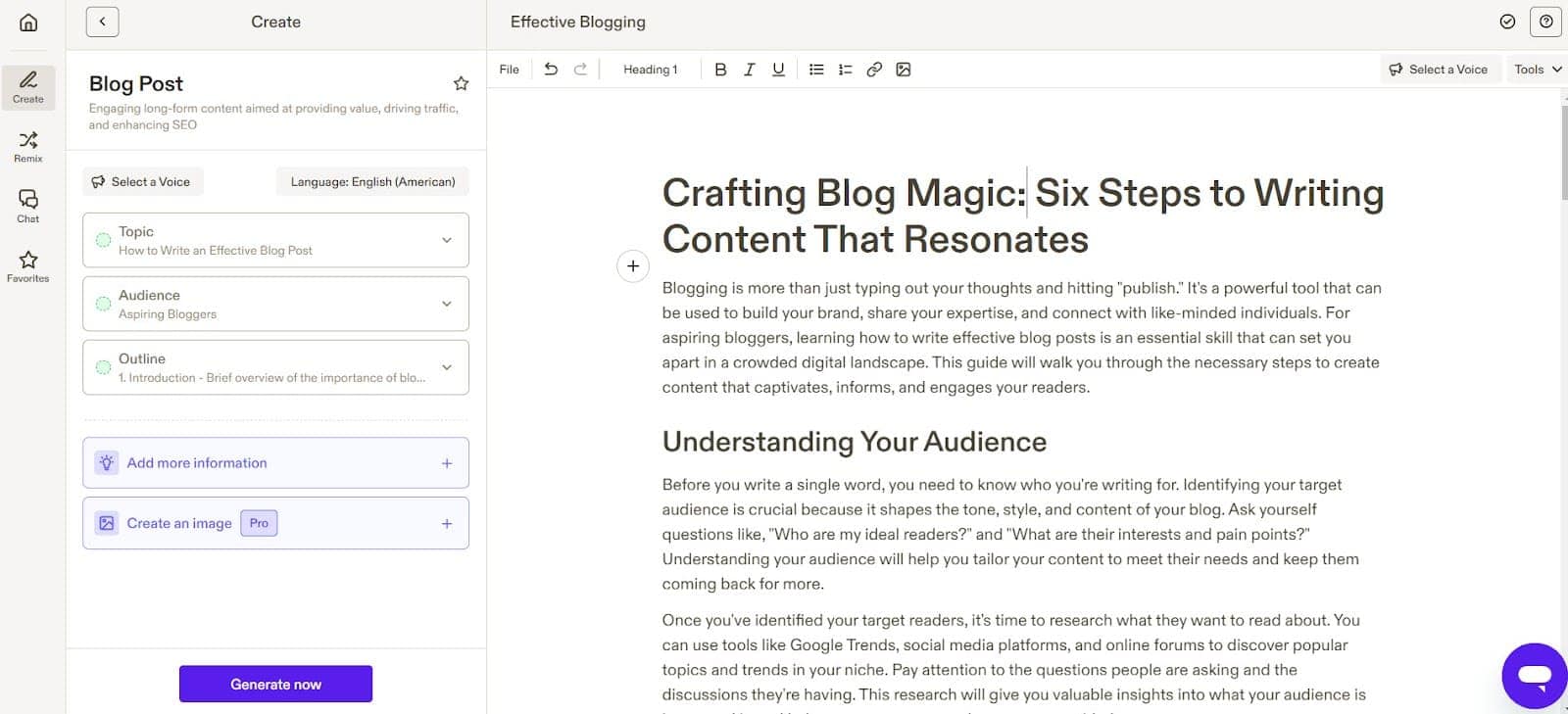Change Language: English (American)
This screenshot has width=1568, height=714.
[x=372, y=181]
